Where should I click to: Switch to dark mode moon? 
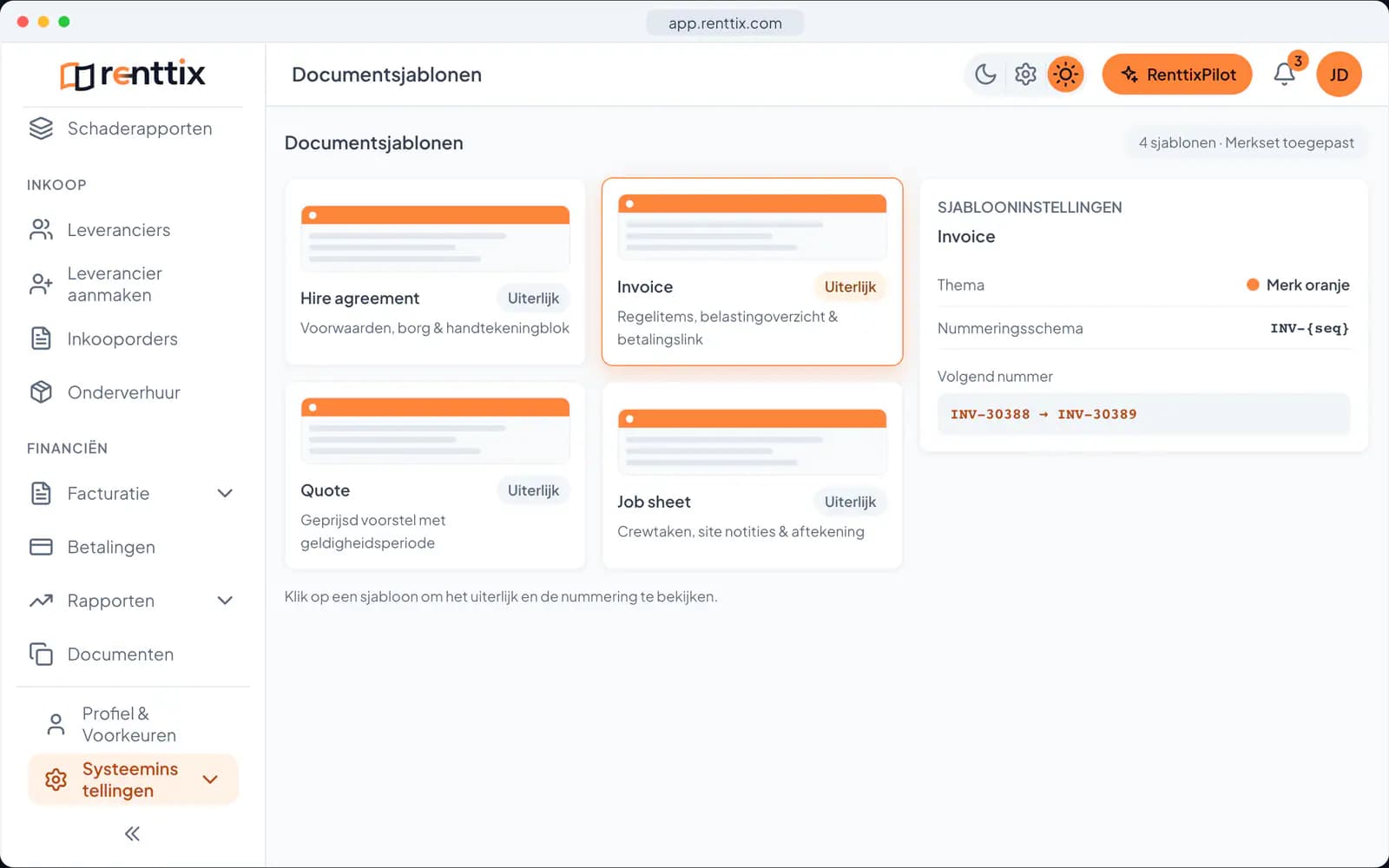[x=985, y=75]
